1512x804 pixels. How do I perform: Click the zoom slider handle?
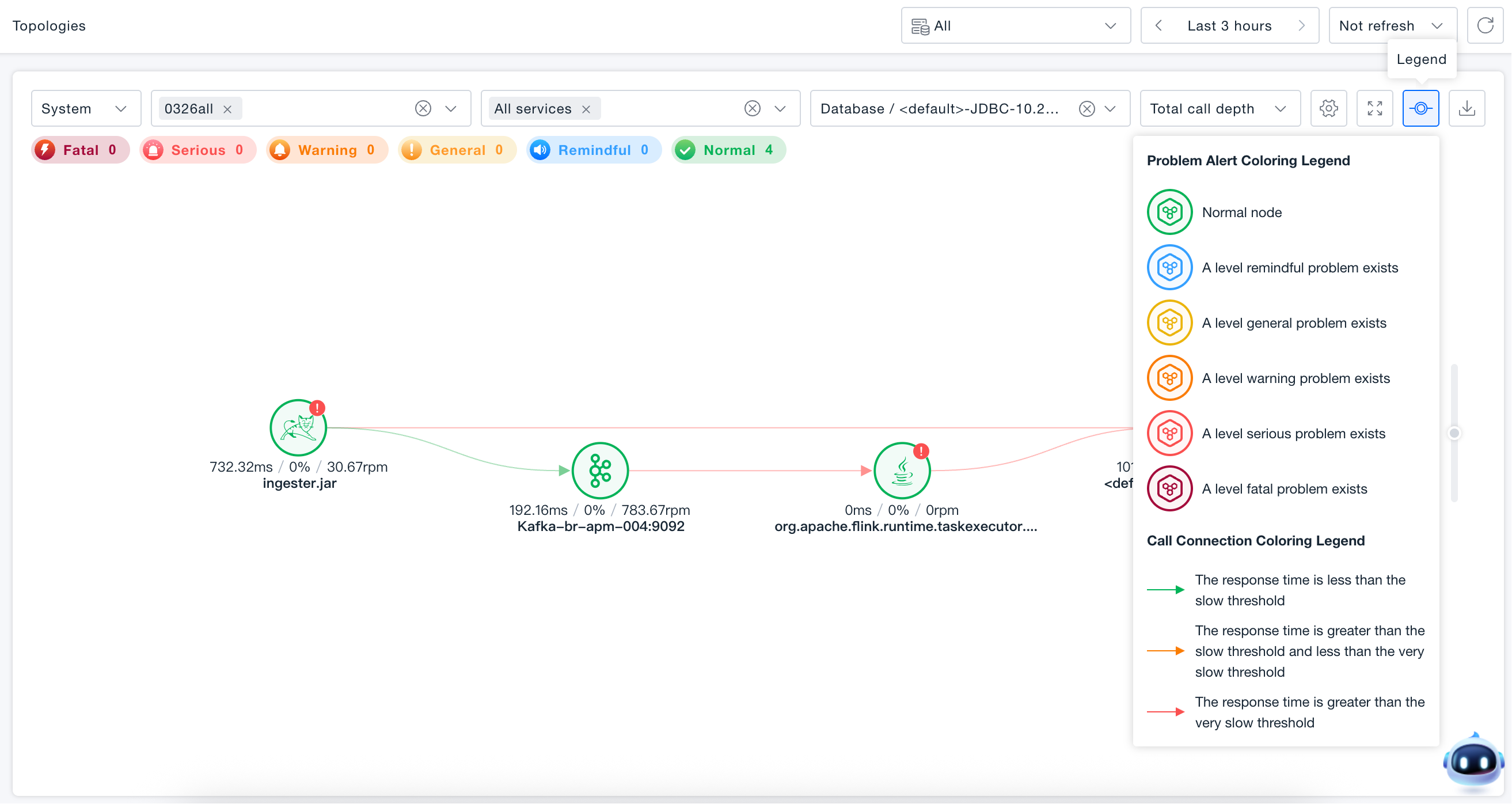[1454, 434]
